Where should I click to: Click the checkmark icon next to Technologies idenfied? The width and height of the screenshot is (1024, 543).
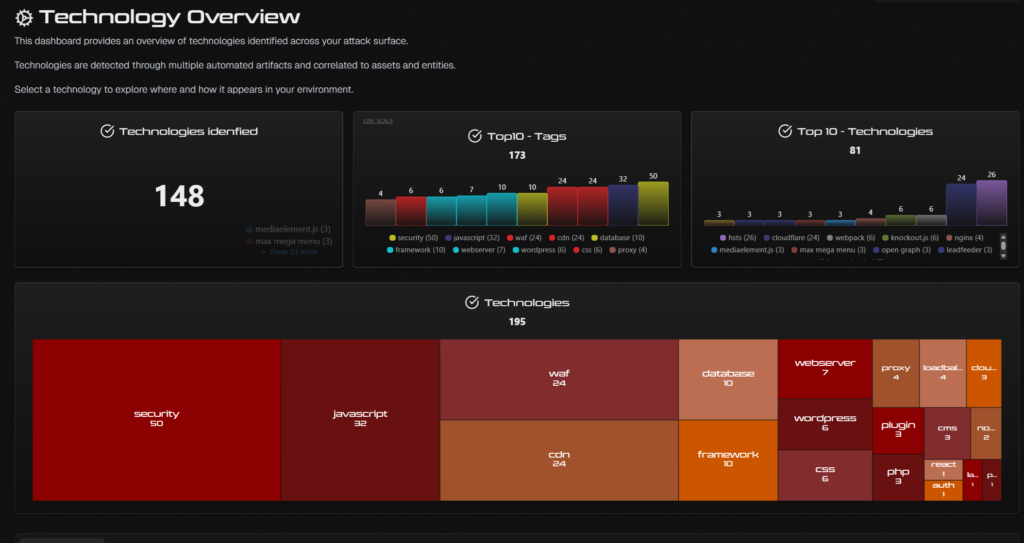tap(107, 131)
